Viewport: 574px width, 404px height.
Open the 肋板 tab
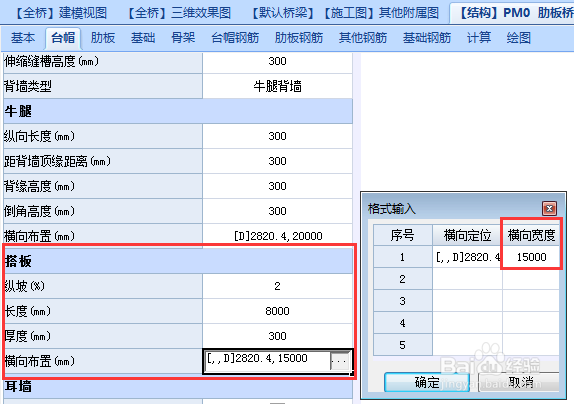tap(103, 38)
